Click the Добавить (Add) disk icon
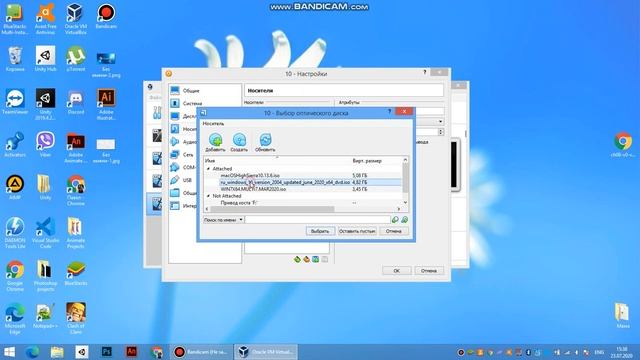Viewport: 640px width, 360px height. pos(215,142)
